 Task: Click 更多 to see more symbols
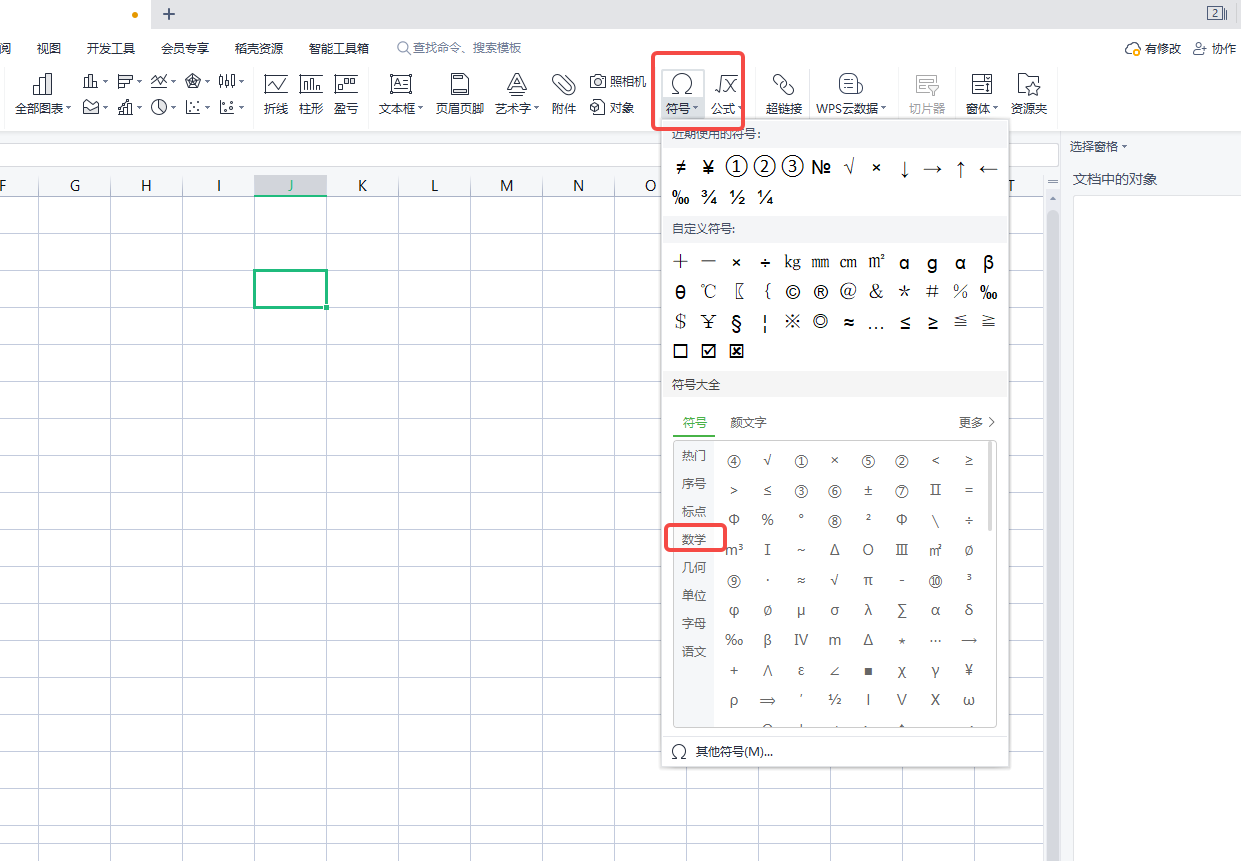pyautogui.click(x=973, y=422)
